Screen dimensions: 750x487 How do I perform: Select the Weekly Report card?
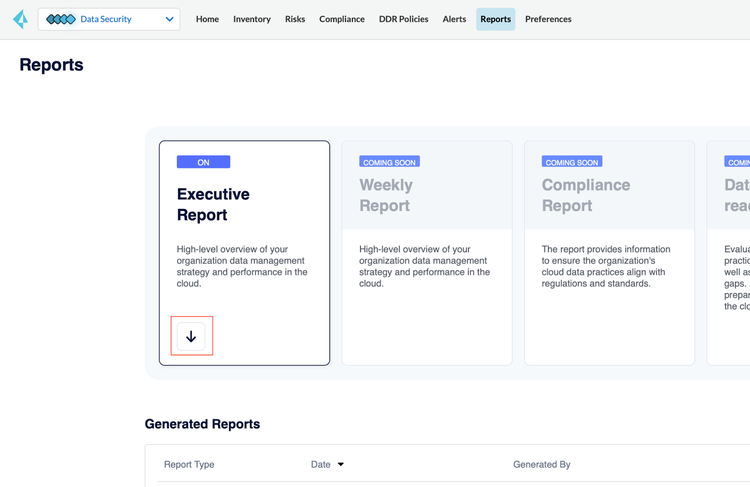pos(426,252)
